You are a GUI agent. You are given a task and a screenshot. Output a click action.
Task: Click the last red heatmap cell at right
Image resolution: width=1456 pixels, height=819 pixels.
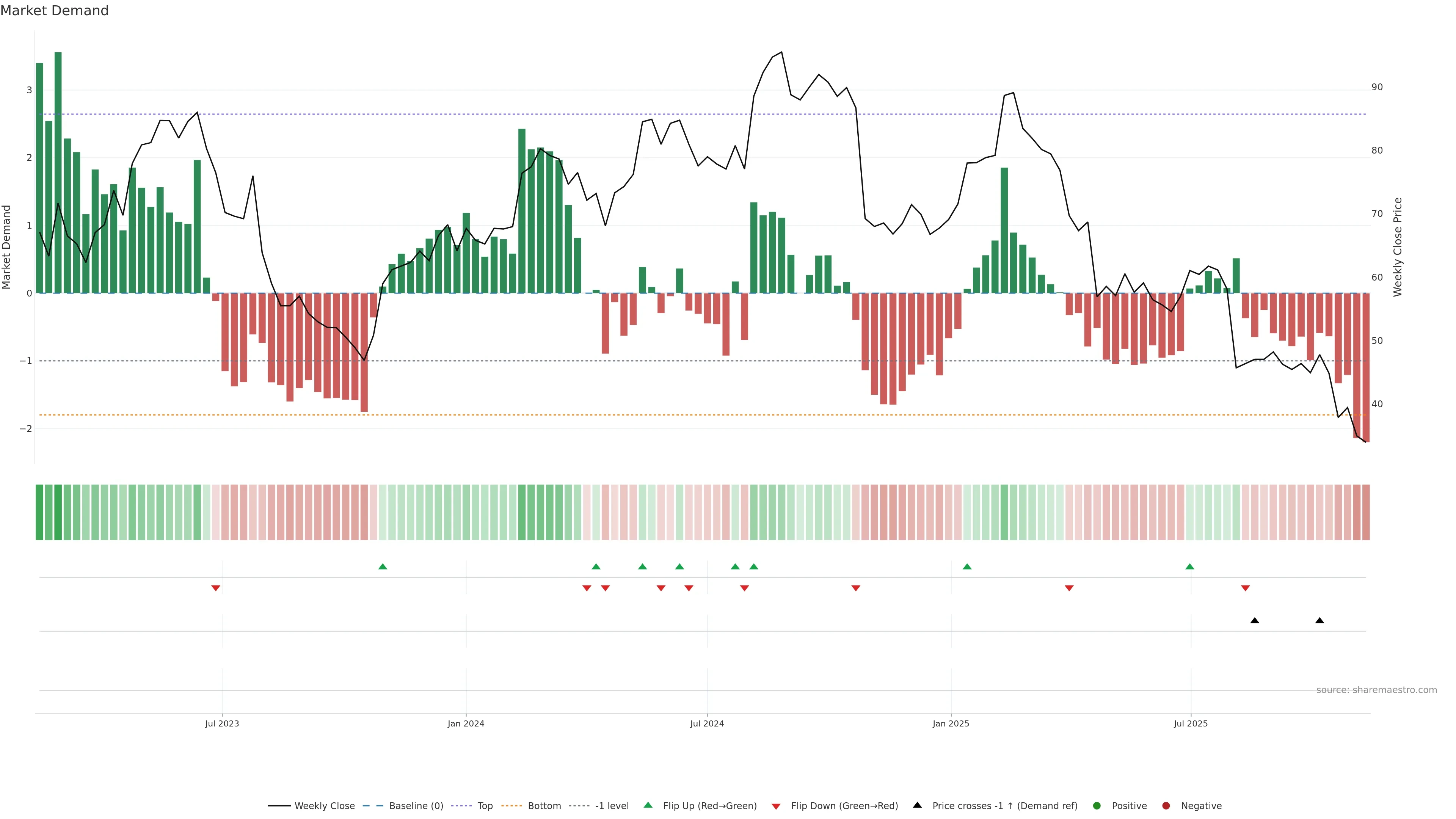[x=1365, y=512]
